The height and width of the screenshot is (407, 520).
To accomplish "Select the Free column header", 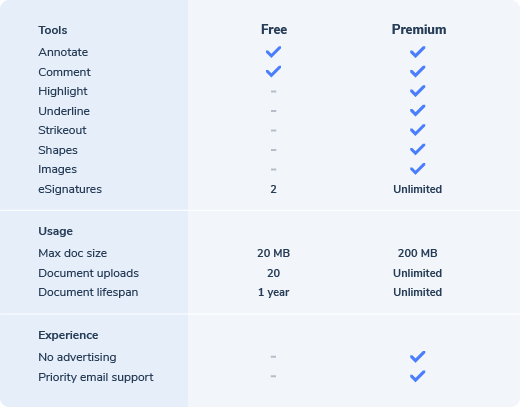I will pyautogui.click(x=274, y=29).
